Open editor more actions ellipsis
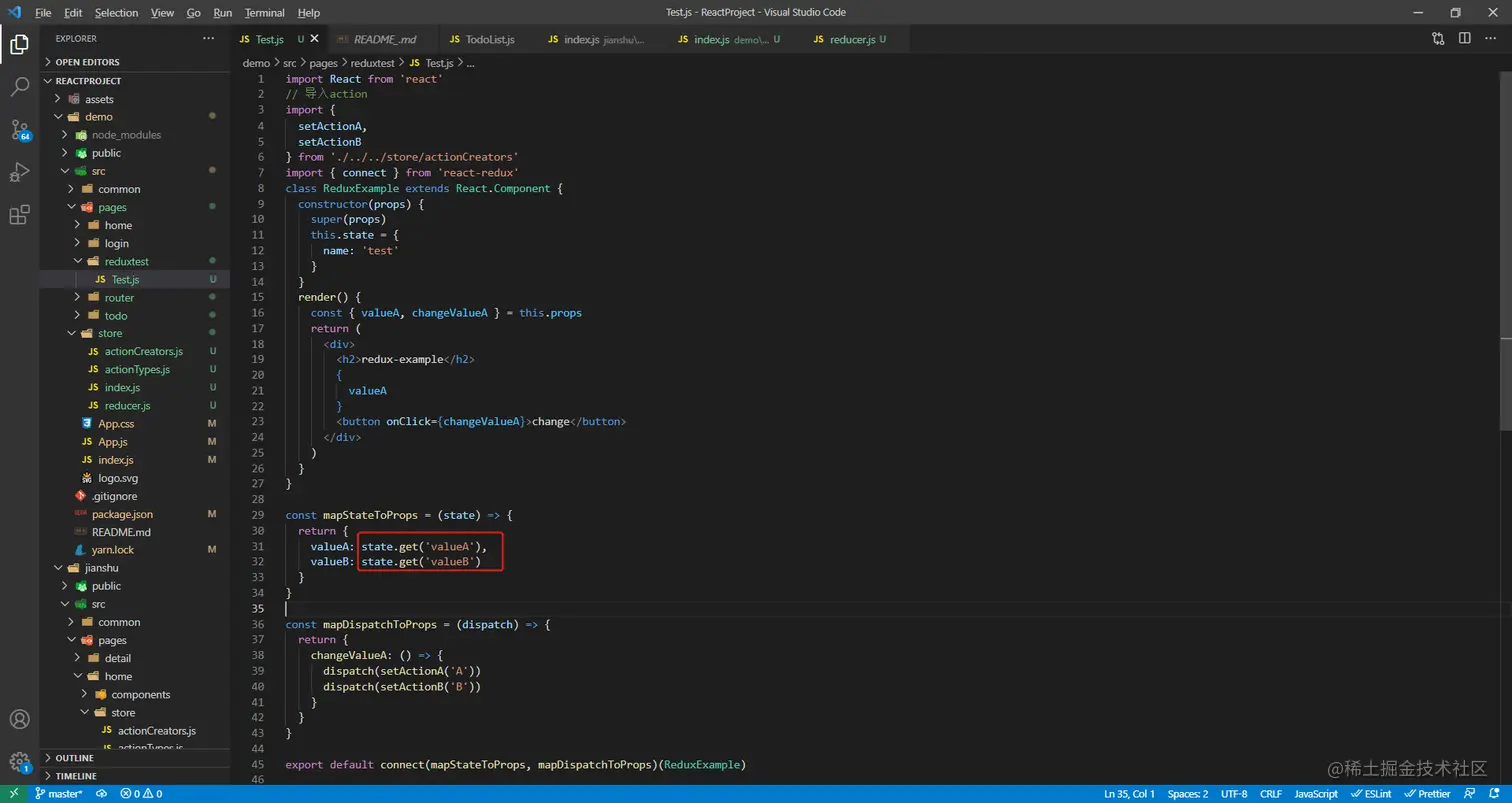 click(x=1491, y=39)
